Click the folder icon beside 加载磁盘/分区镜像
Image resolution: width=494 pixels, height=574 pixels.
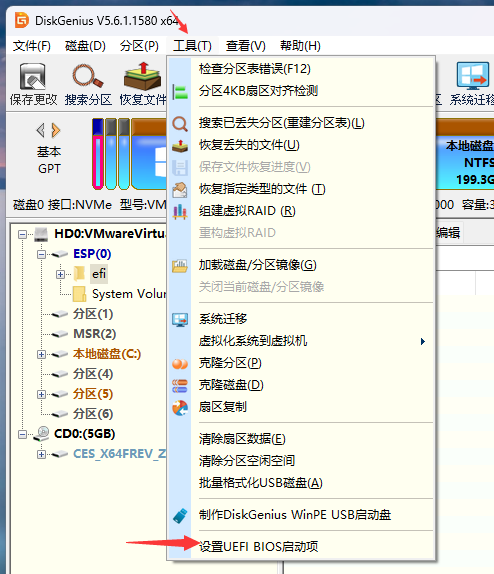click(x=180, y=265)
